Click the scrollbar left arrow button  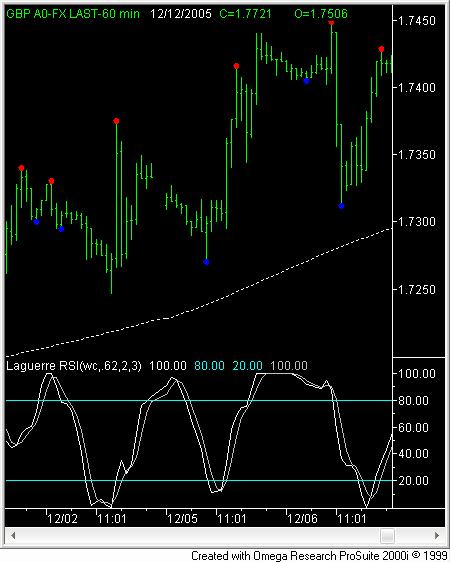[13, 536]
